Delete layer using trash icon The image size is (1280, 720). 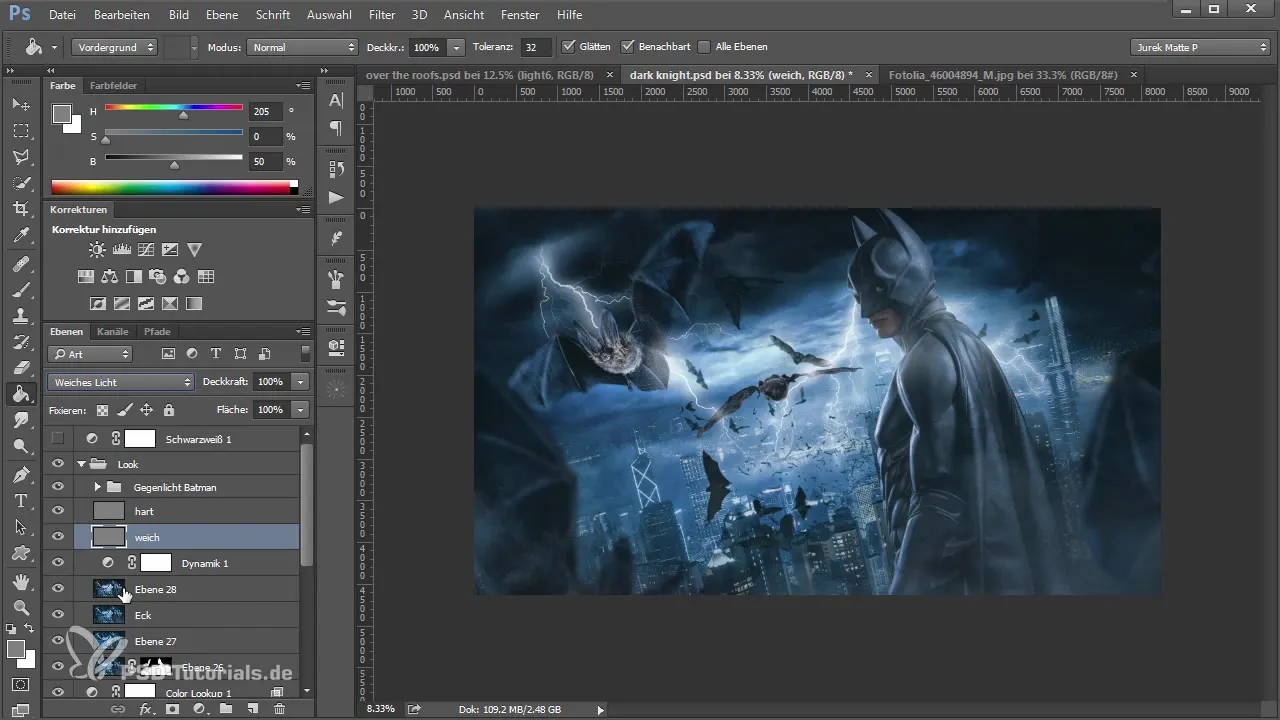279,708
